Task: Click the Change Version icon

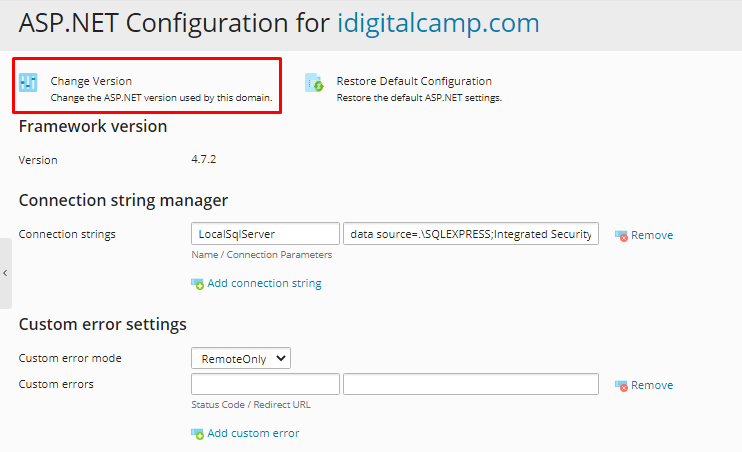Action: pos(29,83)
